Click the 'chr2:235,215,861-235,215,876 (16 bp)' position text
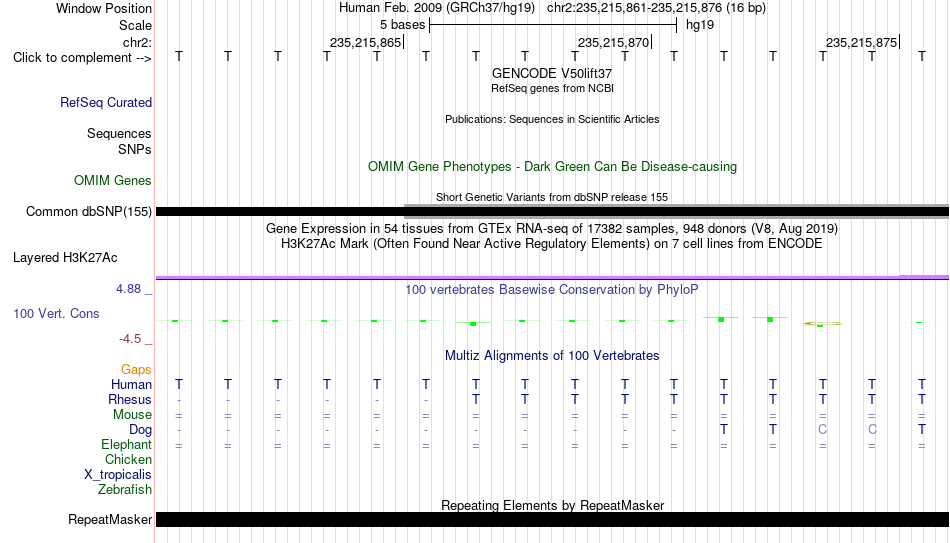This screenshot has height=543, width=950. pyautogui.click(x=656, y=8)
